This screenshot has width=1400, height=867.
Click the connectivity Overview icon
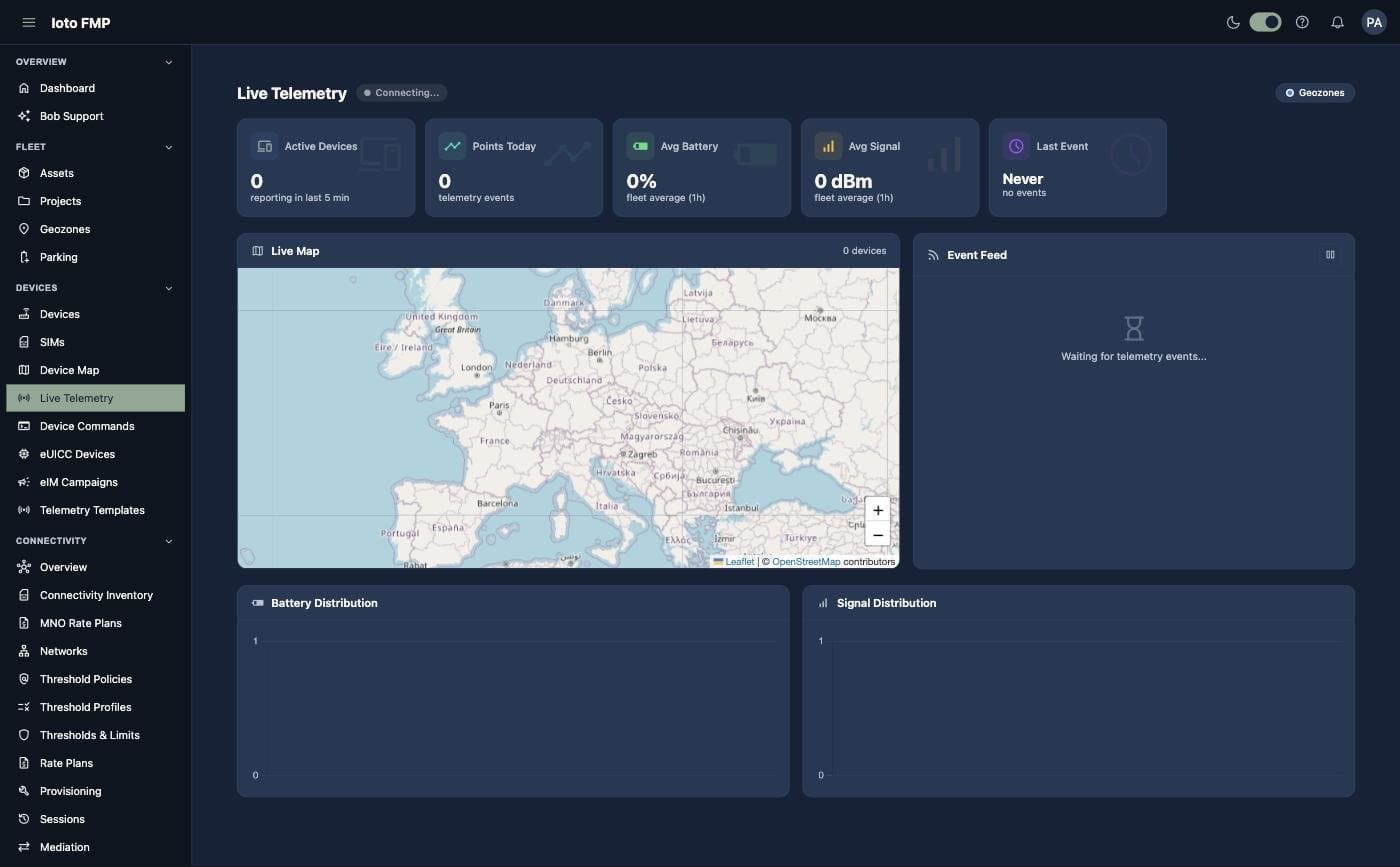[x=24, y=567]
